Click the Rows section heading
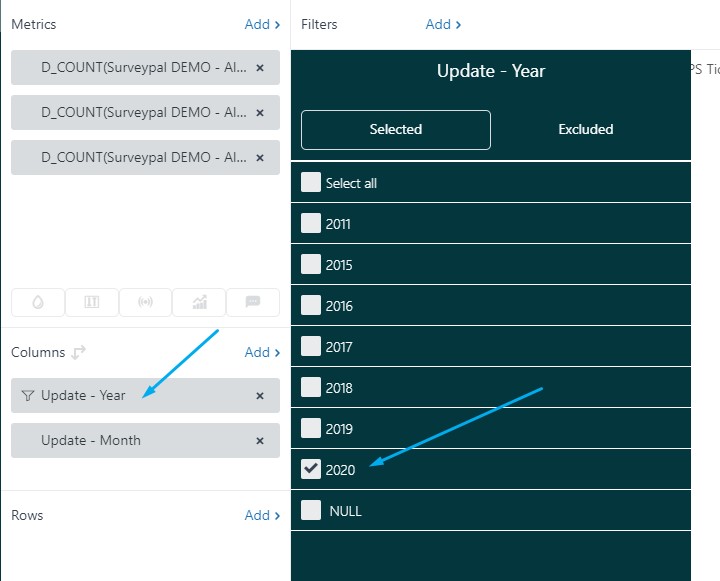Screen dimensions: 720x581 point(27,515)
